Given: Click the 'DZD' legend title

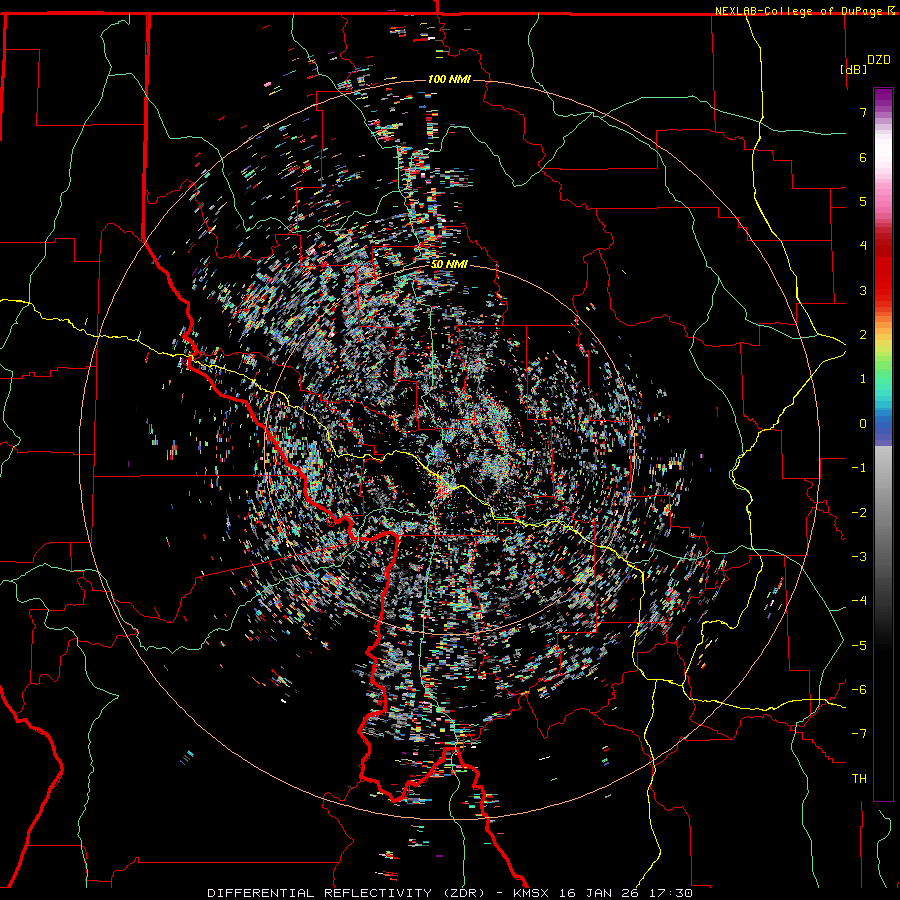Looking at the screenshot, I should (x=879, y=60).
